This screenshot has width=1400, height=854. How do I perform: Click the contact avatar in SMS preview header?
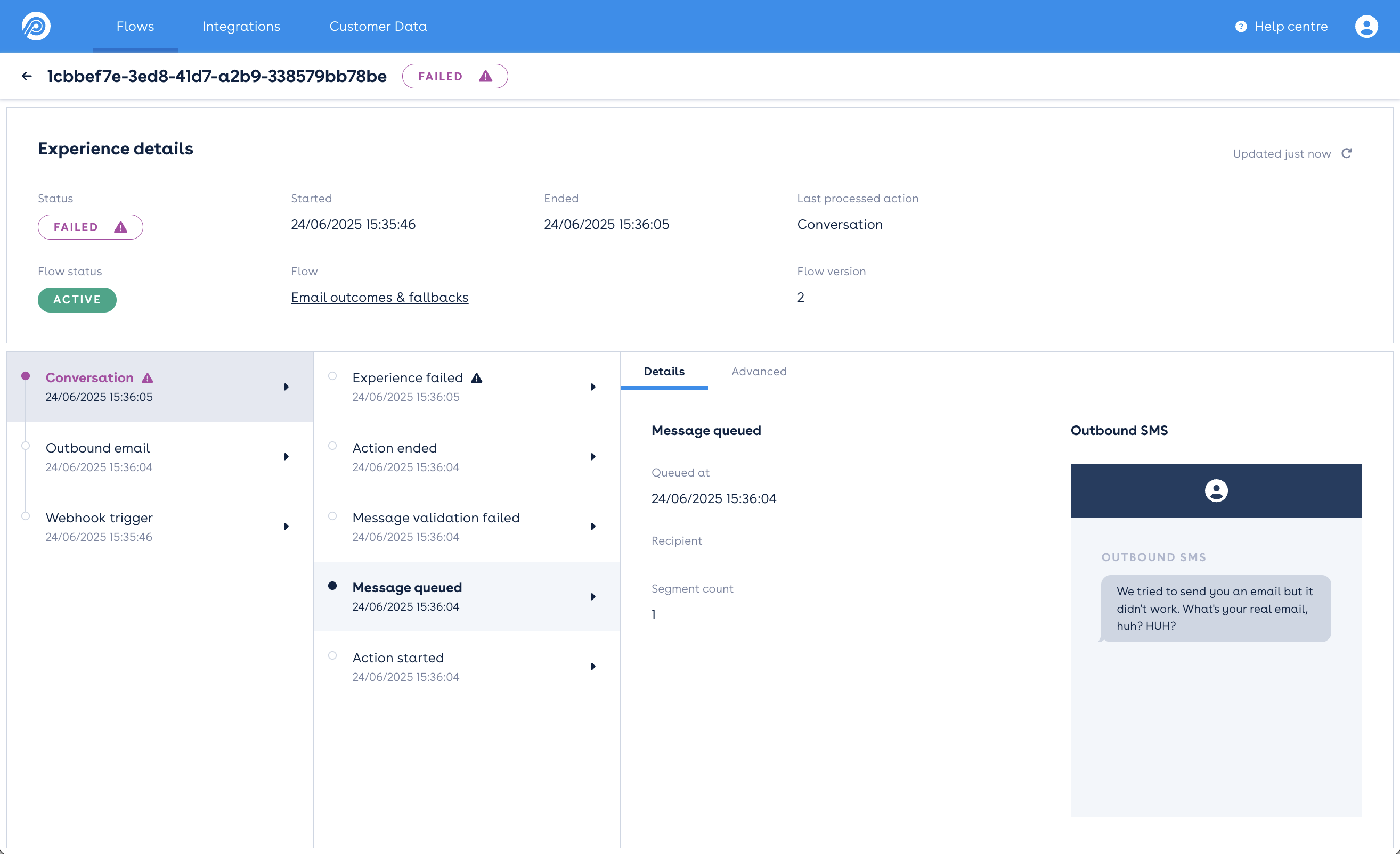coord(1216,490)
